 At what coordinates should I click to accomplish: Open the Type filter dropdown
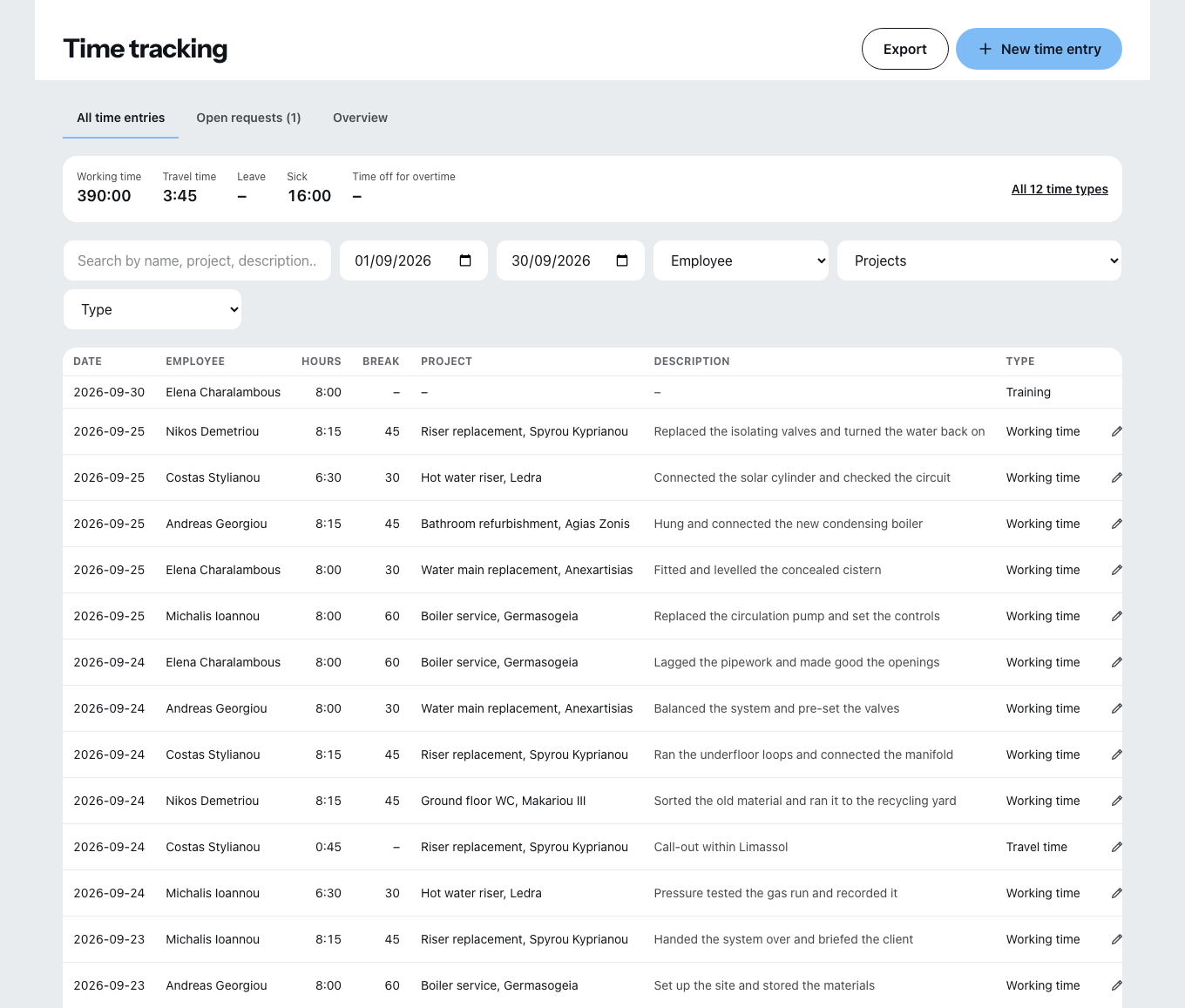[152, 309]
